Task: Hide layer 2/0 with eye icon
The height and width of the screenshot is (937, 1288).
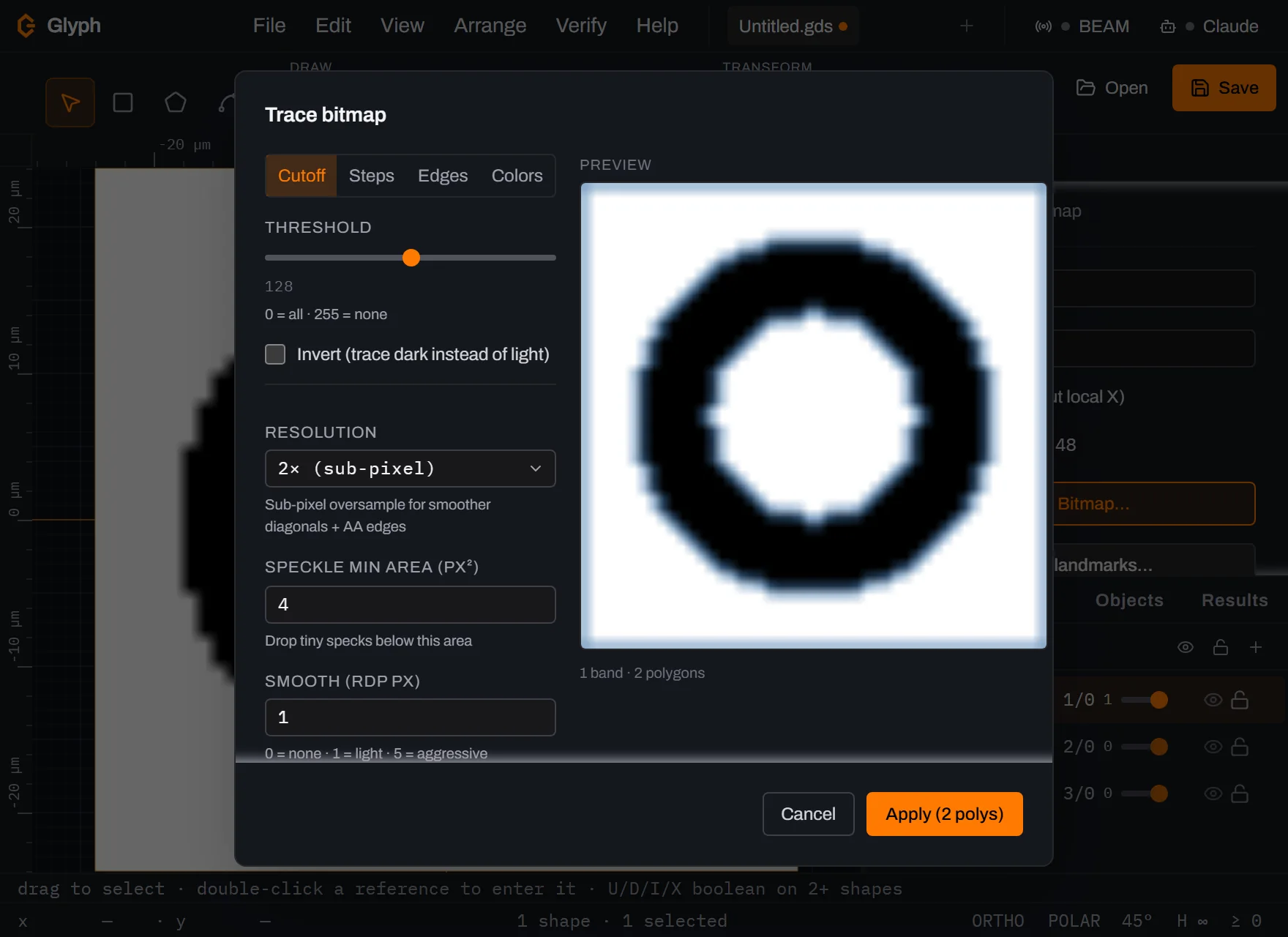Action: pyautogui.click(x=1213, y=747)
